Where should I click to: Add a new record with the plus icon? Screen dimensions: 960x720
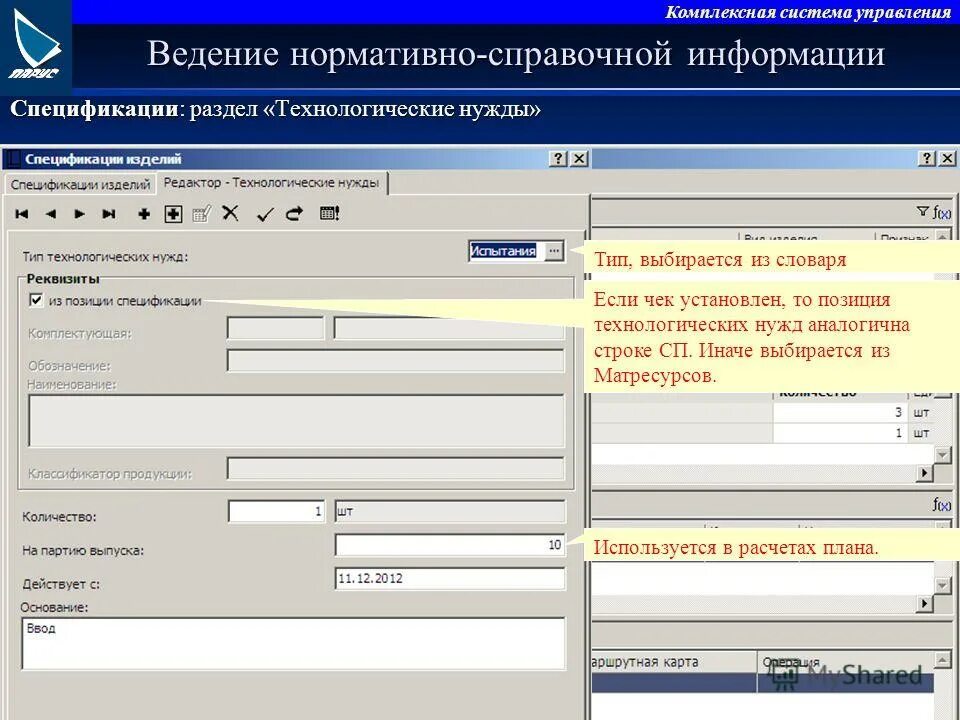pyautogui.click(x=144, y=214)
